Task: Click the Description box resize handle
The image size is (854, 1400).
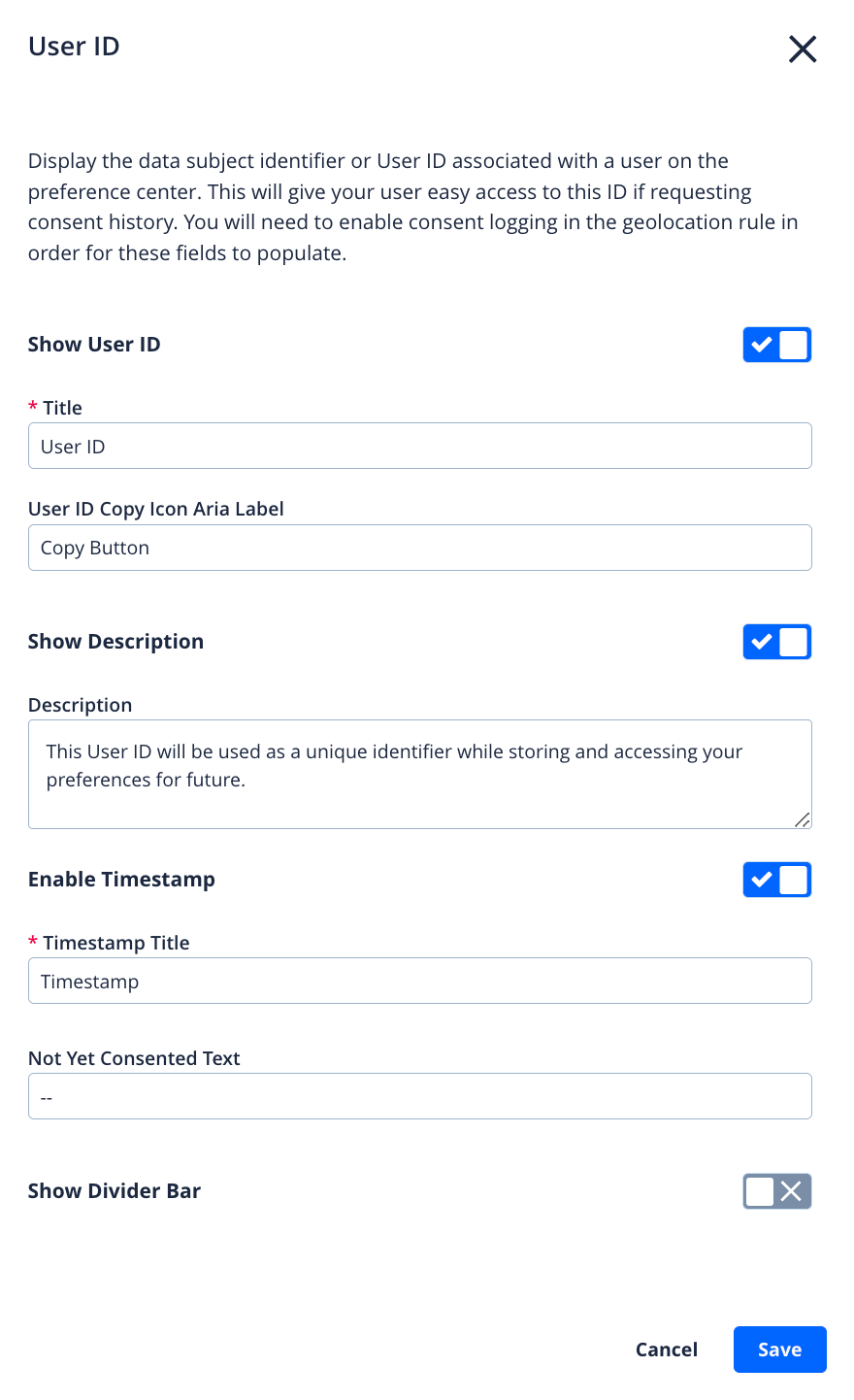Action: (x=803, y=820)
